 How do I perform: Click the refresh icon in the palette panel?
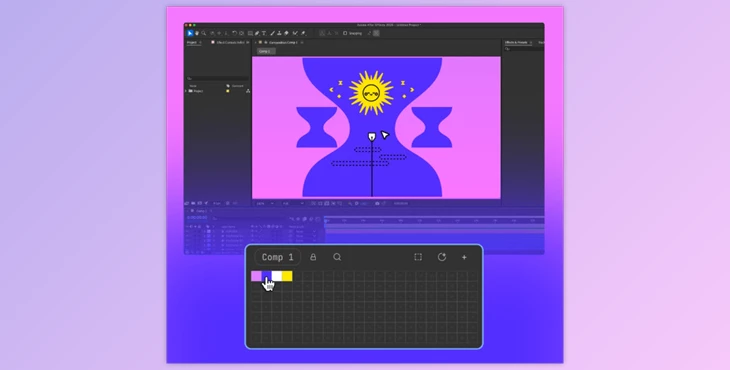pyautogui.click(x=442, y=257)
